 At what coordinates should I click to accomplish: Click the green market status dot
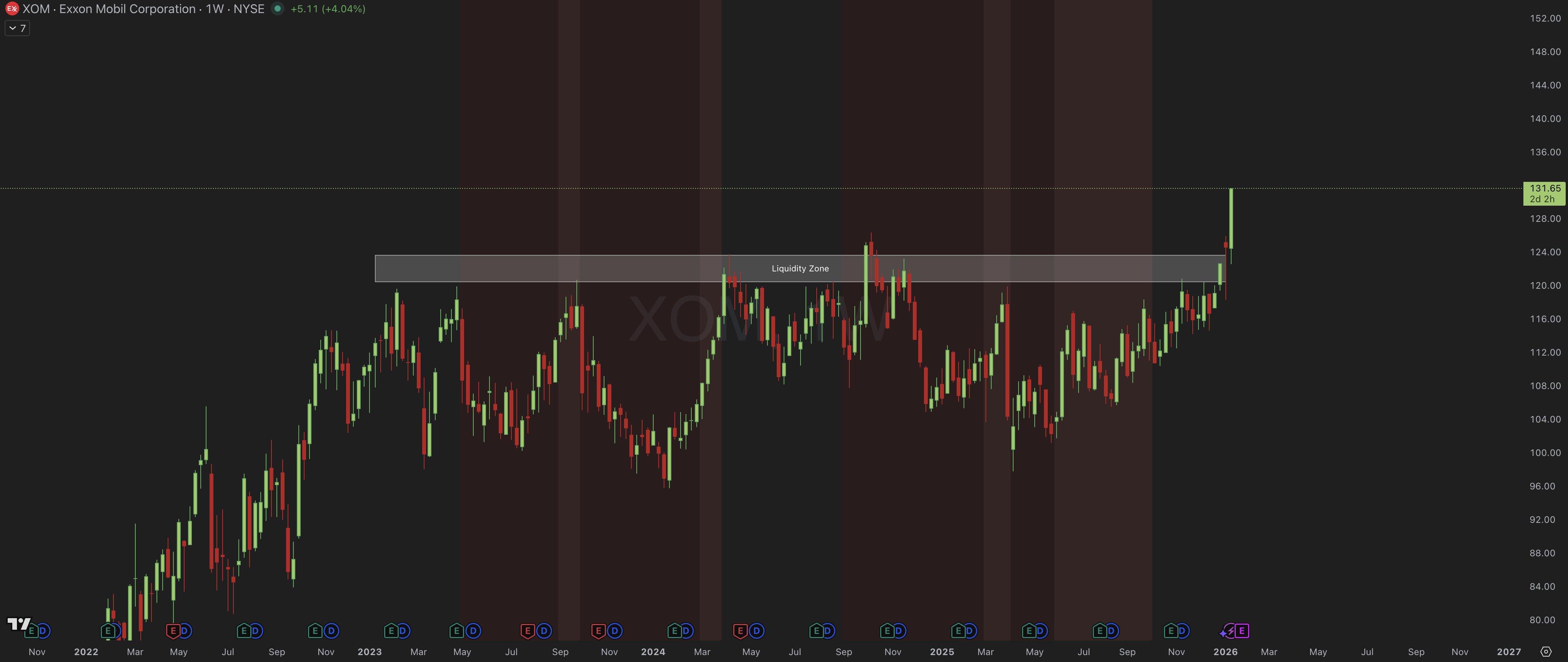tap(278, 8)
